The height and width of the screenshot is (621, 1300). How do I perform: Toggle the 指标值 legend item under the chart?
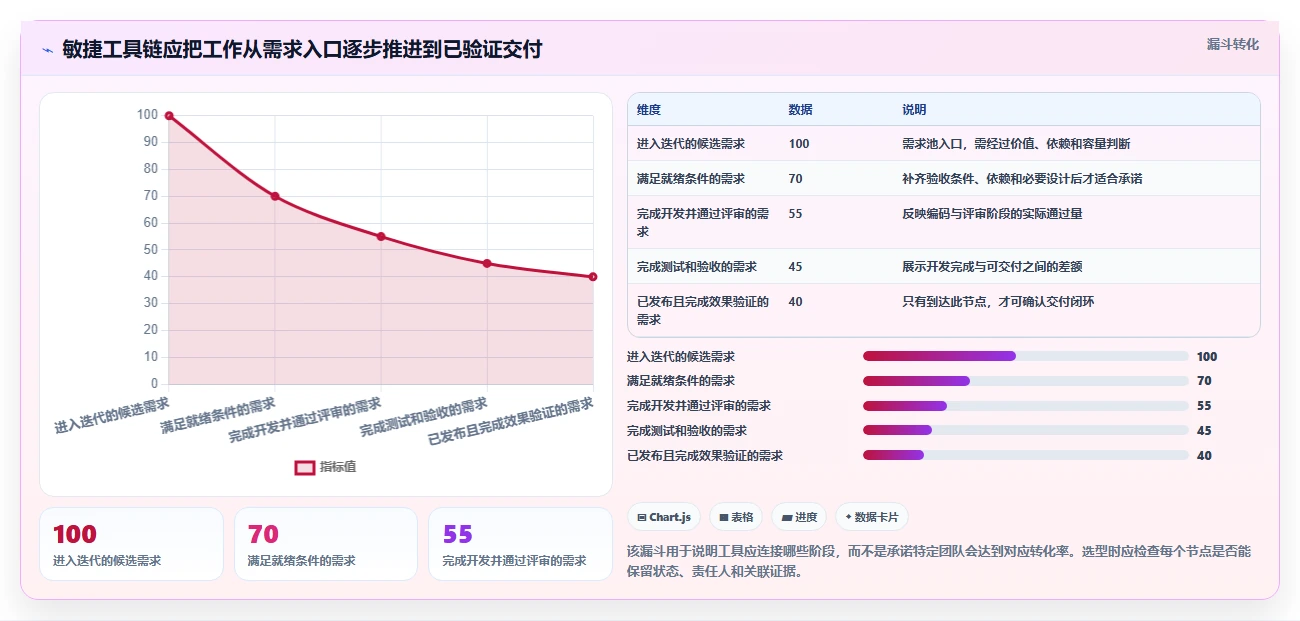325,467
